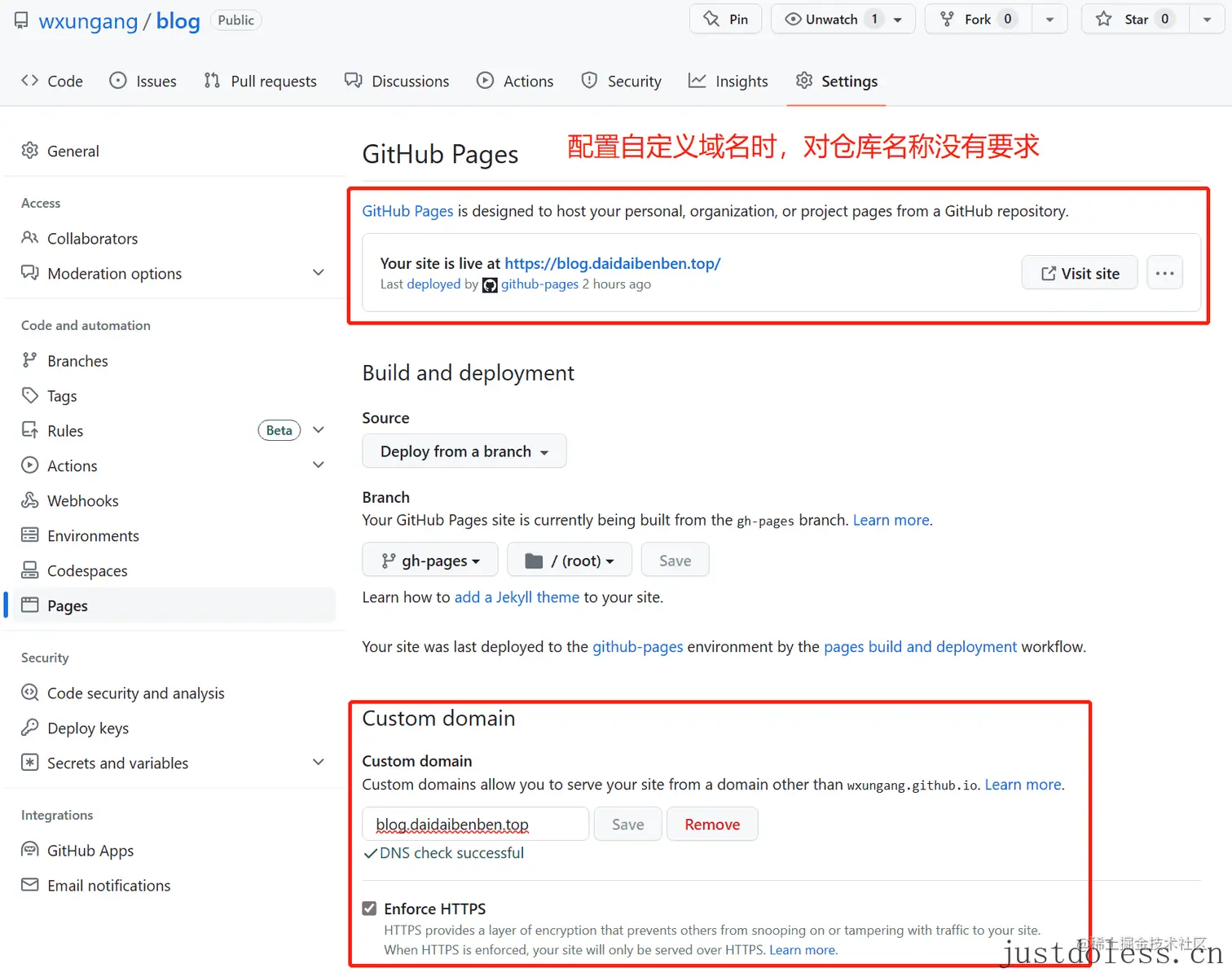Click the Visit site button

pos(1080,273)
